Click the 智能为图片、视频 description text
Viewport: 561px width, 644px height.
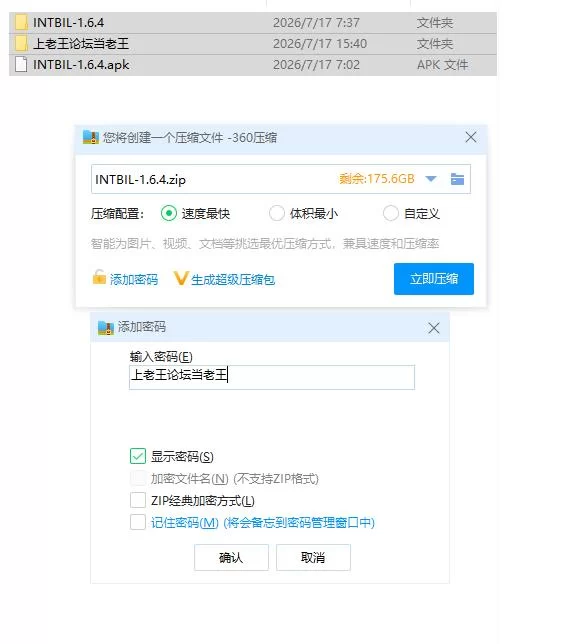[x=265, y=244]
